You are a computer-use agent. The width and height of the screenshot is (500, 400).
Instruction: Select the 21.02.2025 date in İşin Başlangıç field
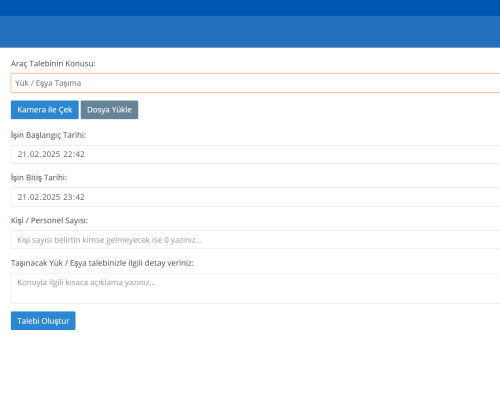(x=39, y=154)
